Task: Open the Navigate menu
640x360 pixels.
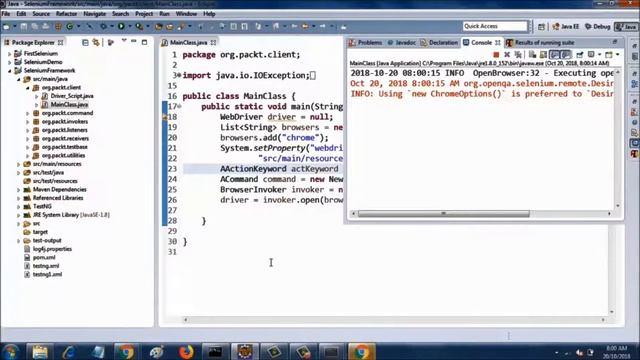Action: [x=94, y=14]
